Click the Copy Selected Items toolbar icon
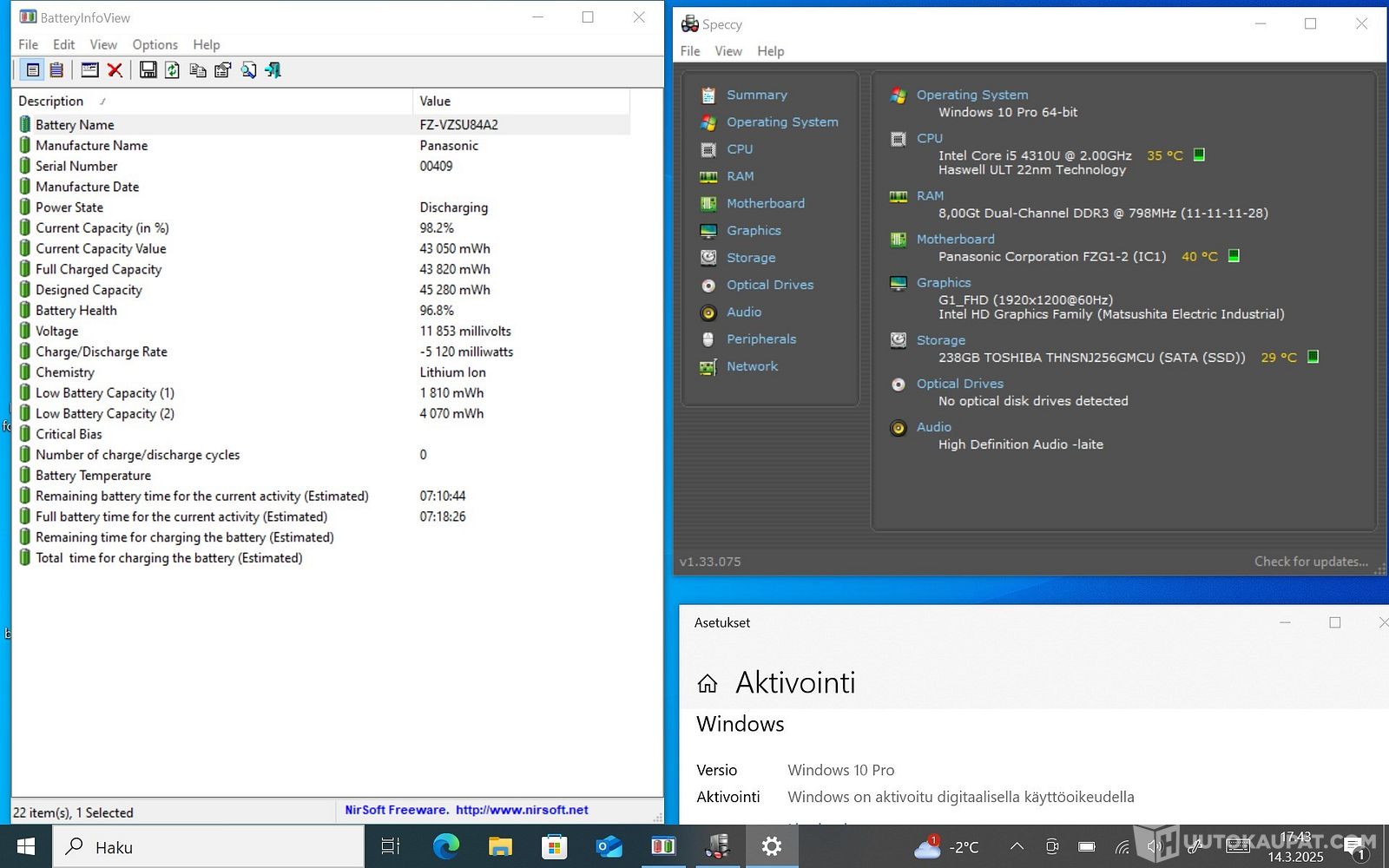 click(198, 70)
